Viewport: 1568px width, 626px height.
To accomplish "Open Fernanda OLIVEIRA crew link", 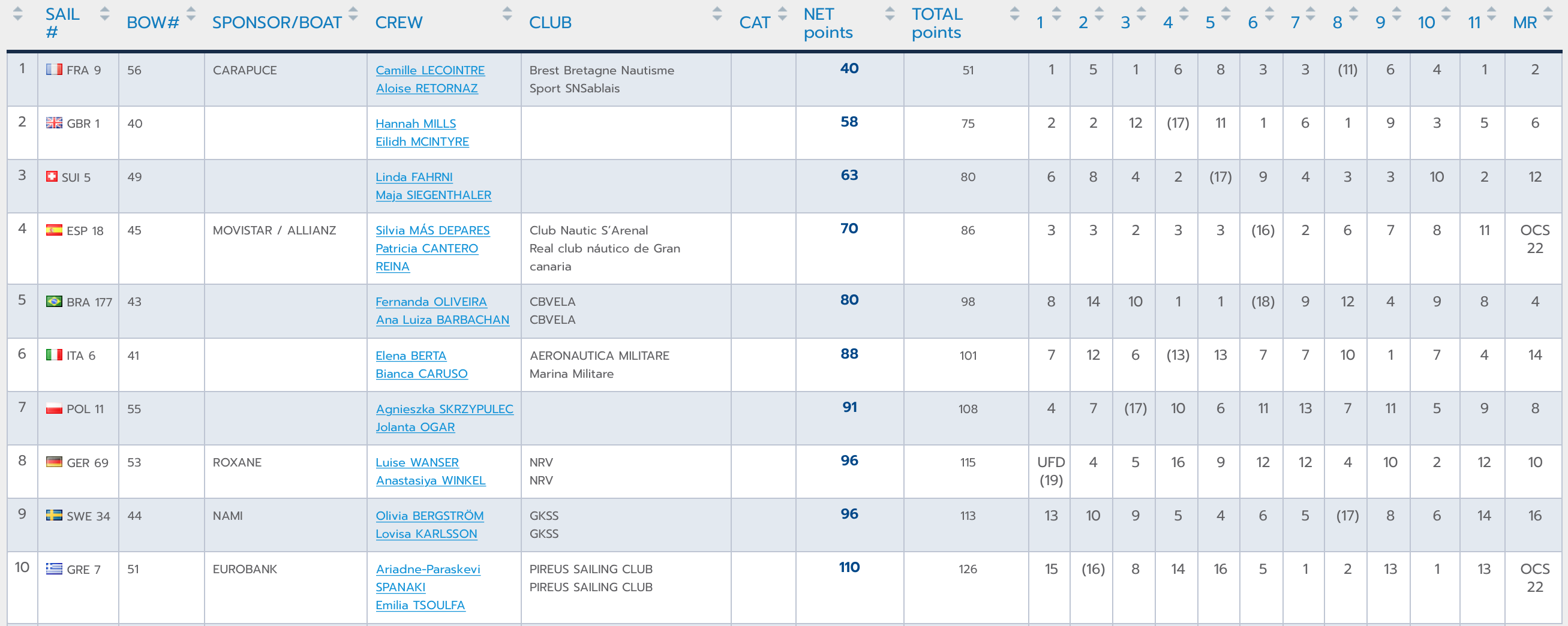I will tap(431, 302).
